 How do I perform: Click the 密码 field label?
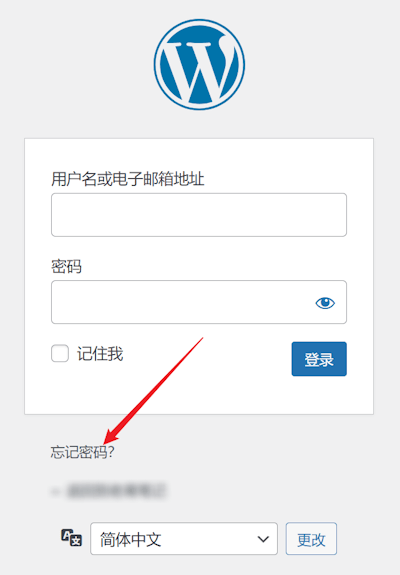[66, 267]
